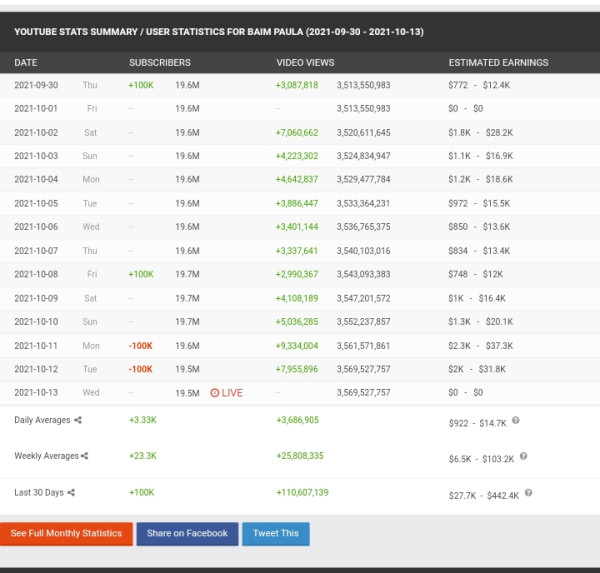The width and height of the screenshot is (600, 573).
Task: Select the date 2021-10-08
Action: (36, 274)
